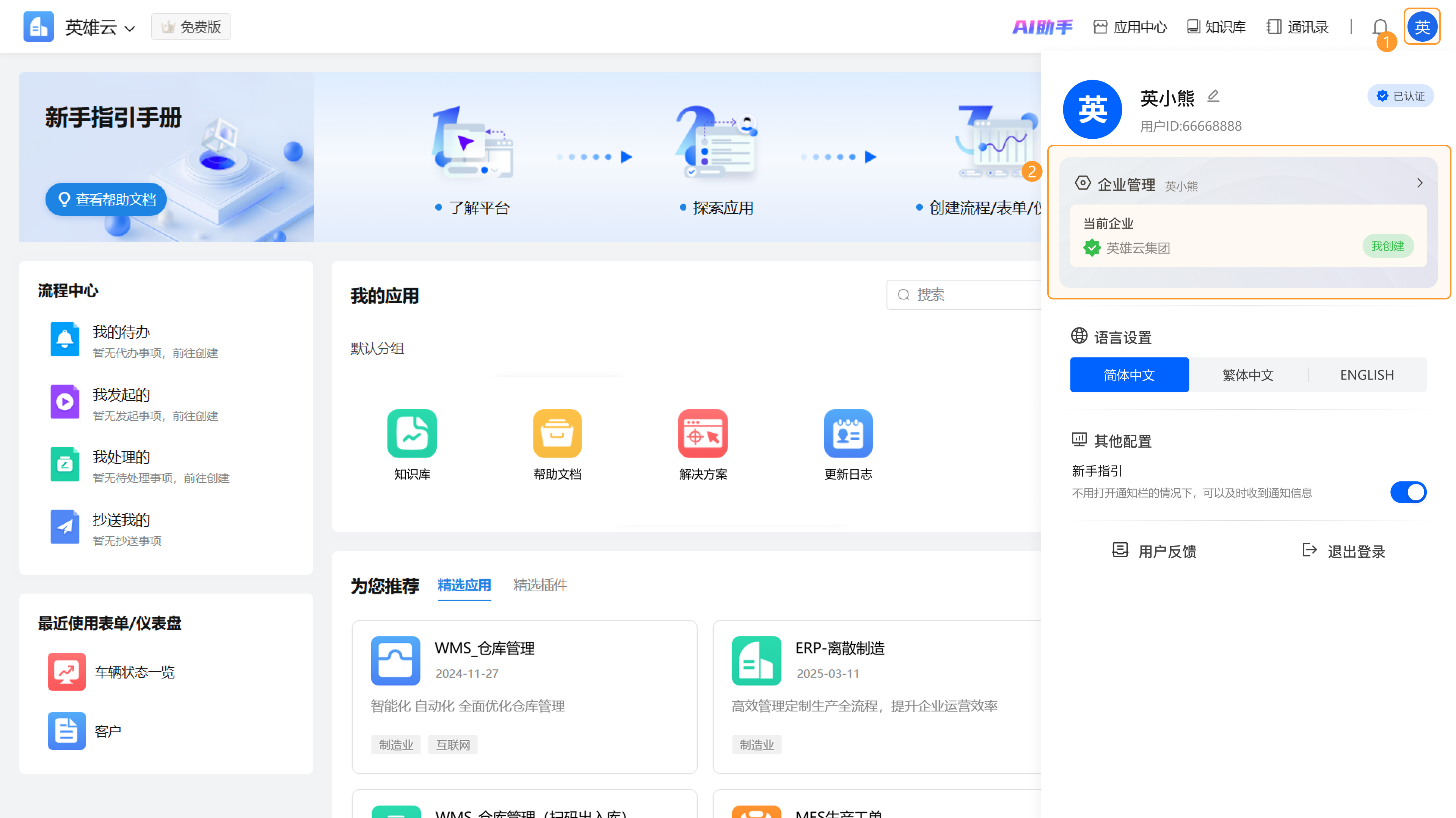1456x818 pixels.
Task: Open the 解决方案 app icon
Action: coord(703,433)
